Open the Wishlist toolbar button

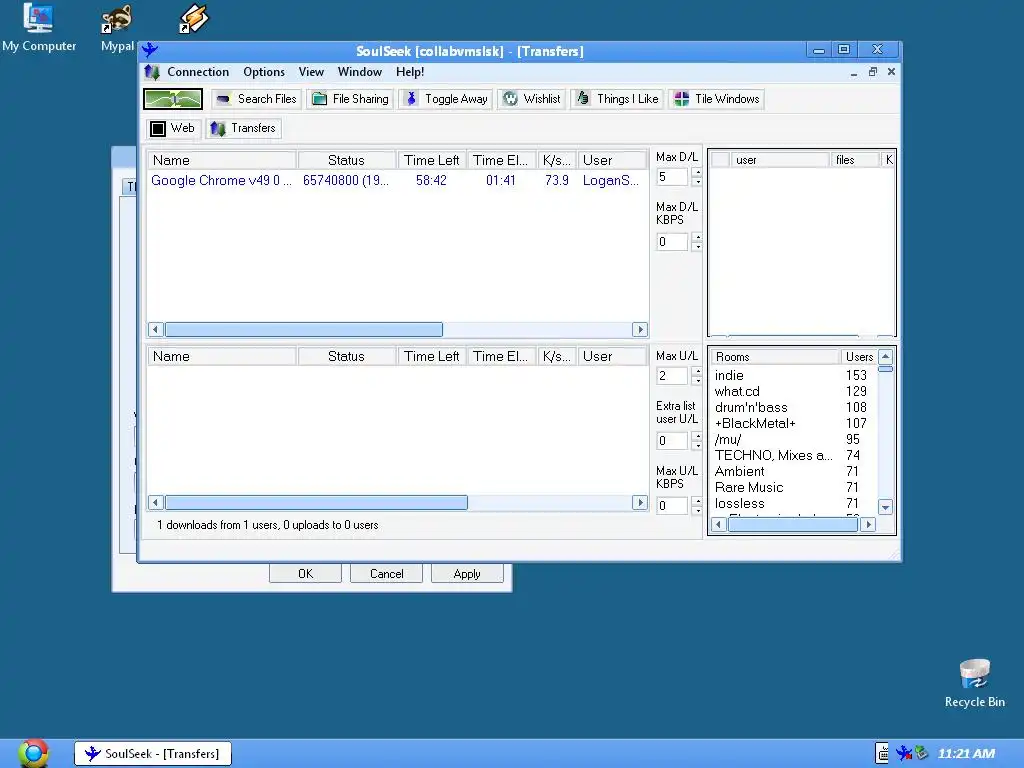pos(532,99)
